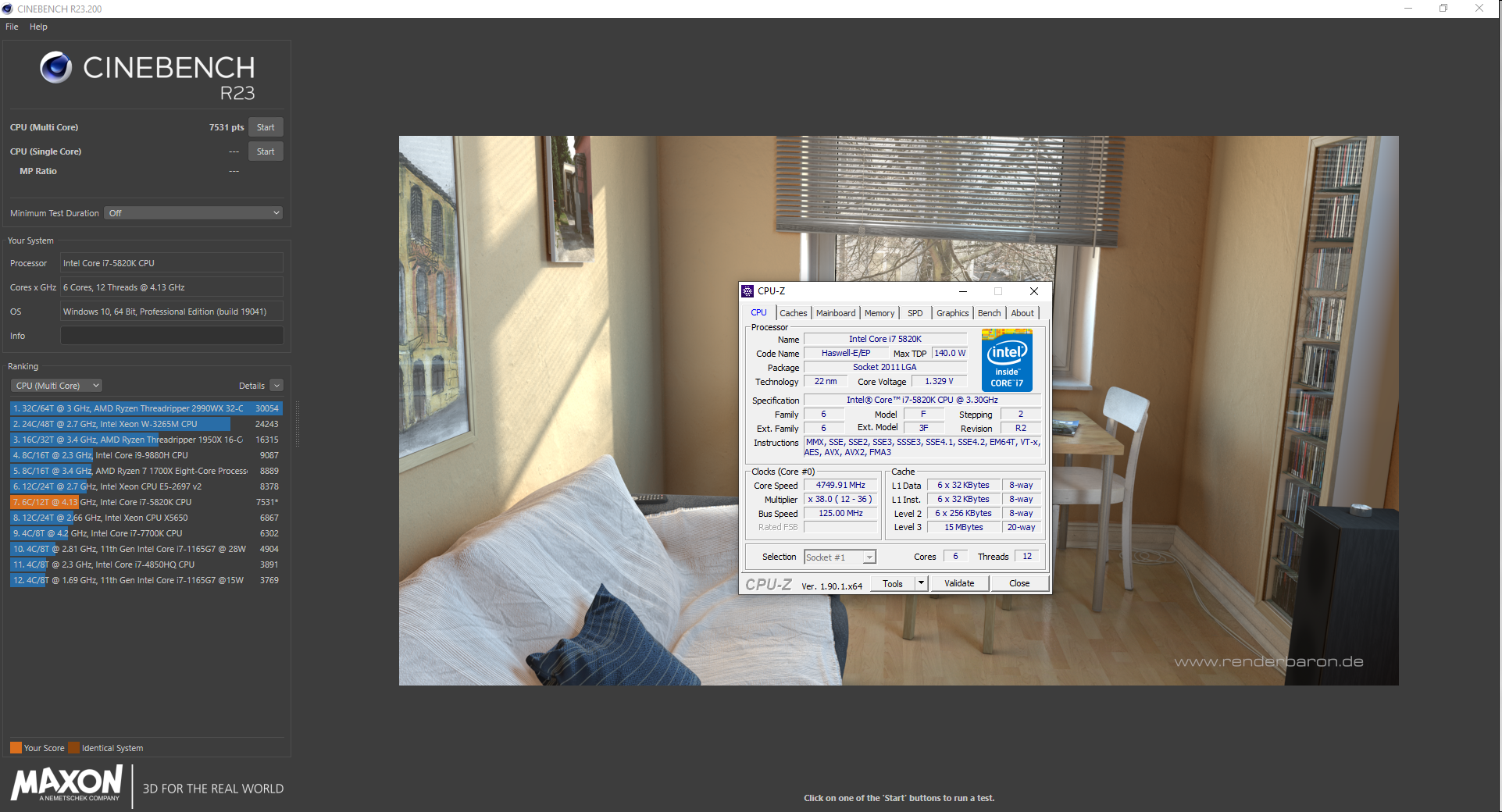Click the OS field Windows 10 text
The width and height of the screenshot is (1502, 812).
coord(172,312)
